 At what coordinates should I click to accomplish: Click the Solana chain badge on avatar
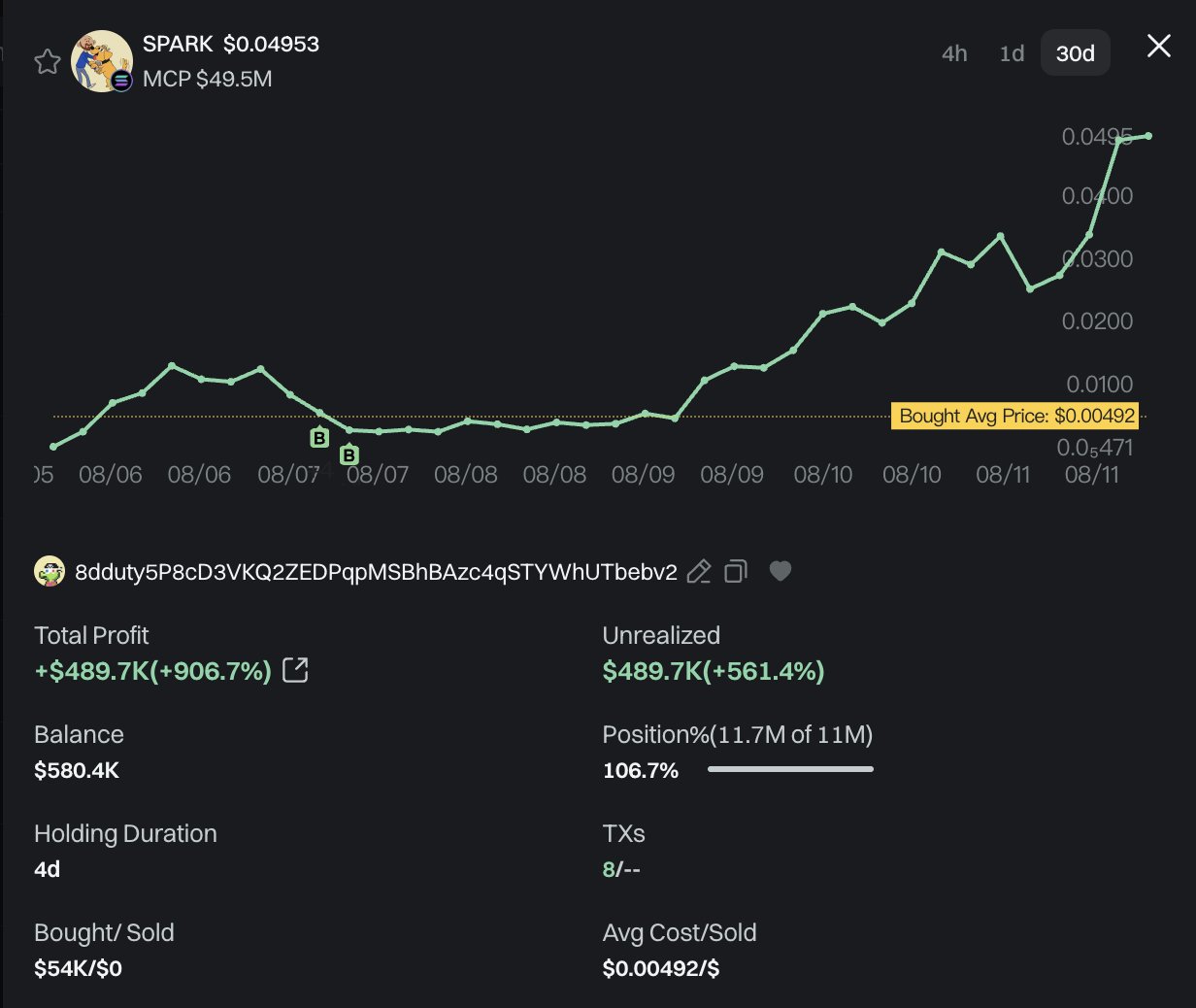(121, 81)
